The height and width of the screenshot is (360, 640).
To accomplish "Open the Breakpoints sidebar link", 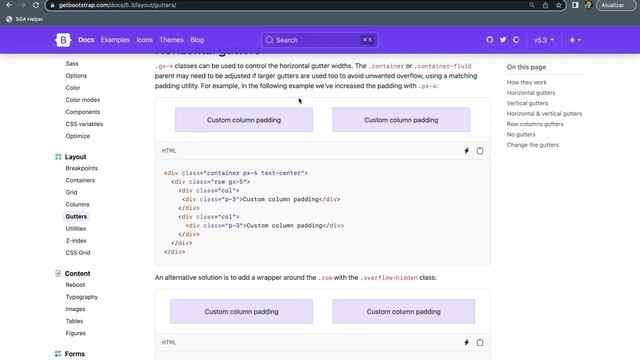I will (x=82, y=168).
